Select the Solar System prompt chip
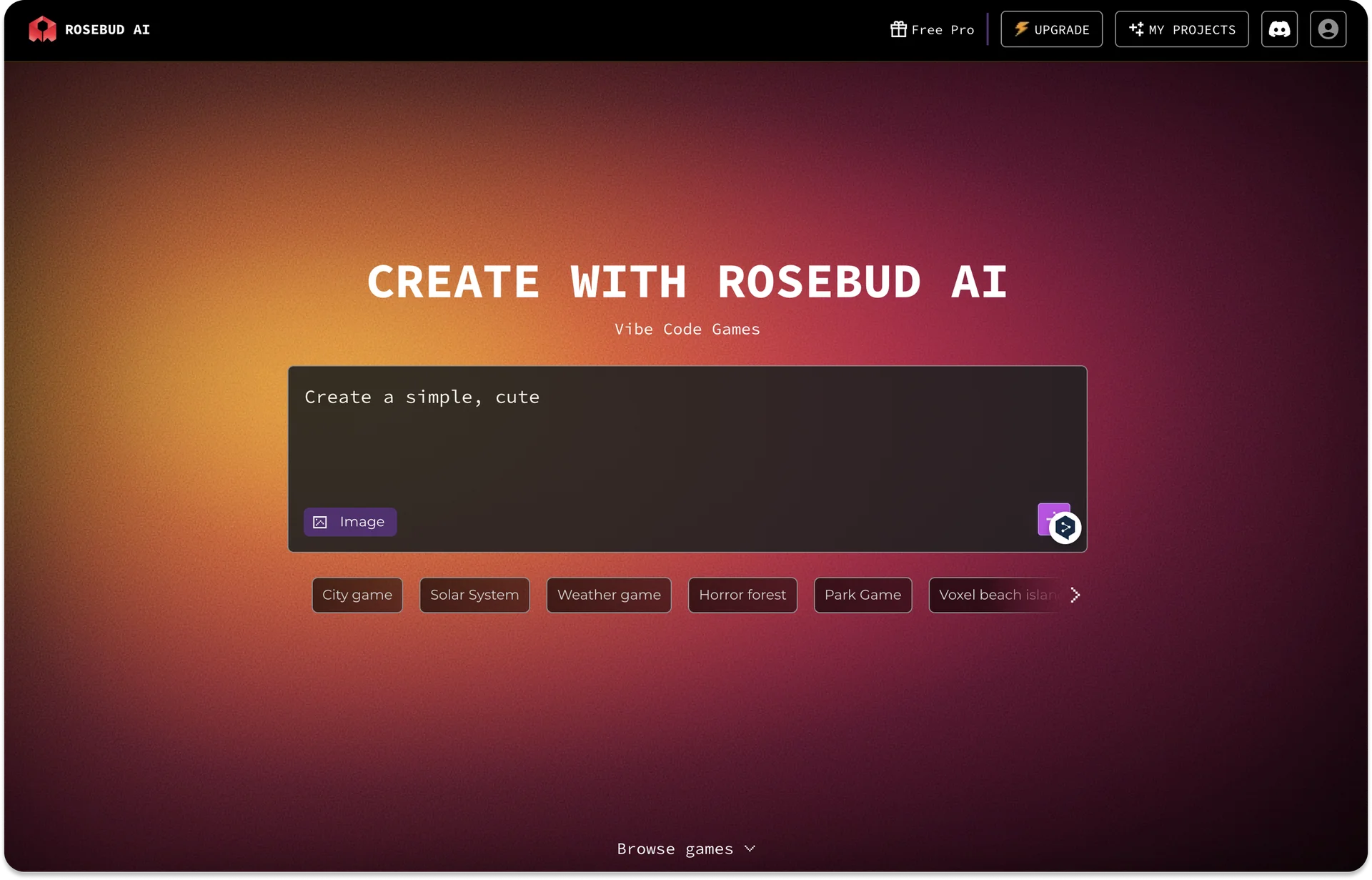The height and width of the screenshot is (880, 1372). point(474,595)
